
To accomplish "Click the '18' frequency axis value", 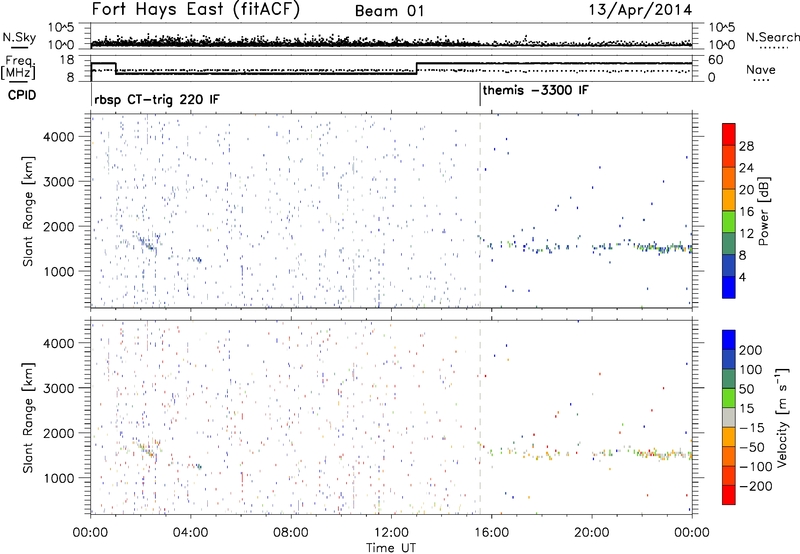I will 67,60.
